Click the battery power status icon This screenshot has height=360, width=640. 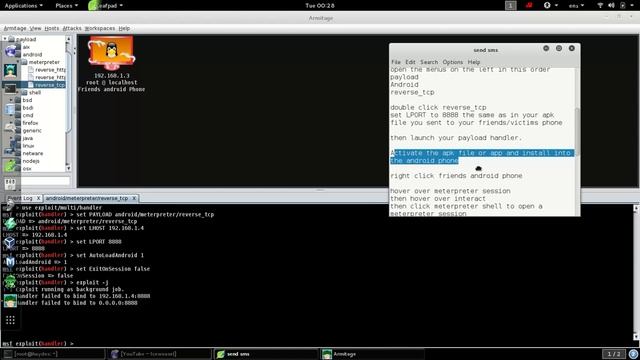click(622, 5)
